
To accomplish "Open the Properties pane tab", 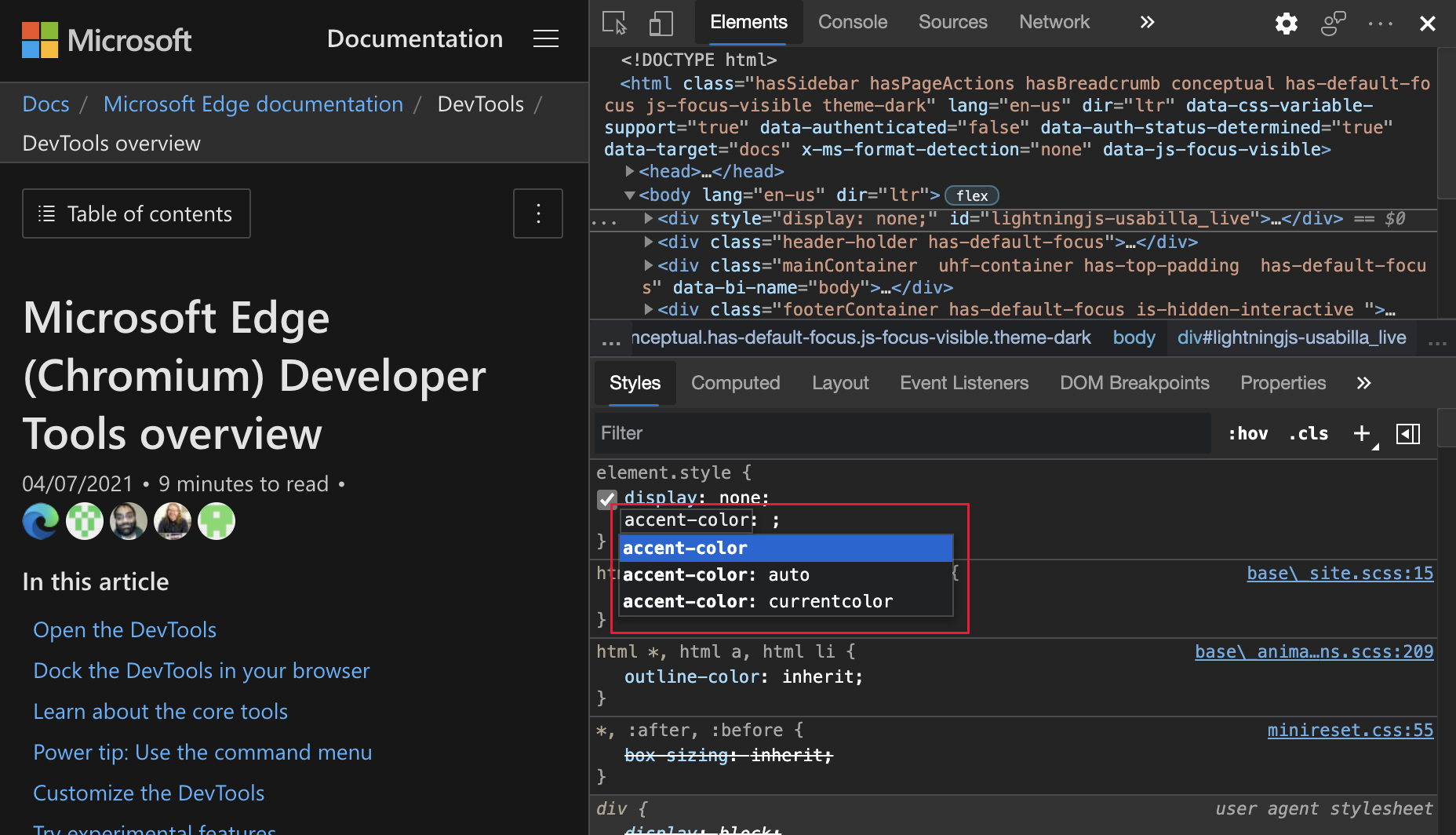I will click(1283, 383).
